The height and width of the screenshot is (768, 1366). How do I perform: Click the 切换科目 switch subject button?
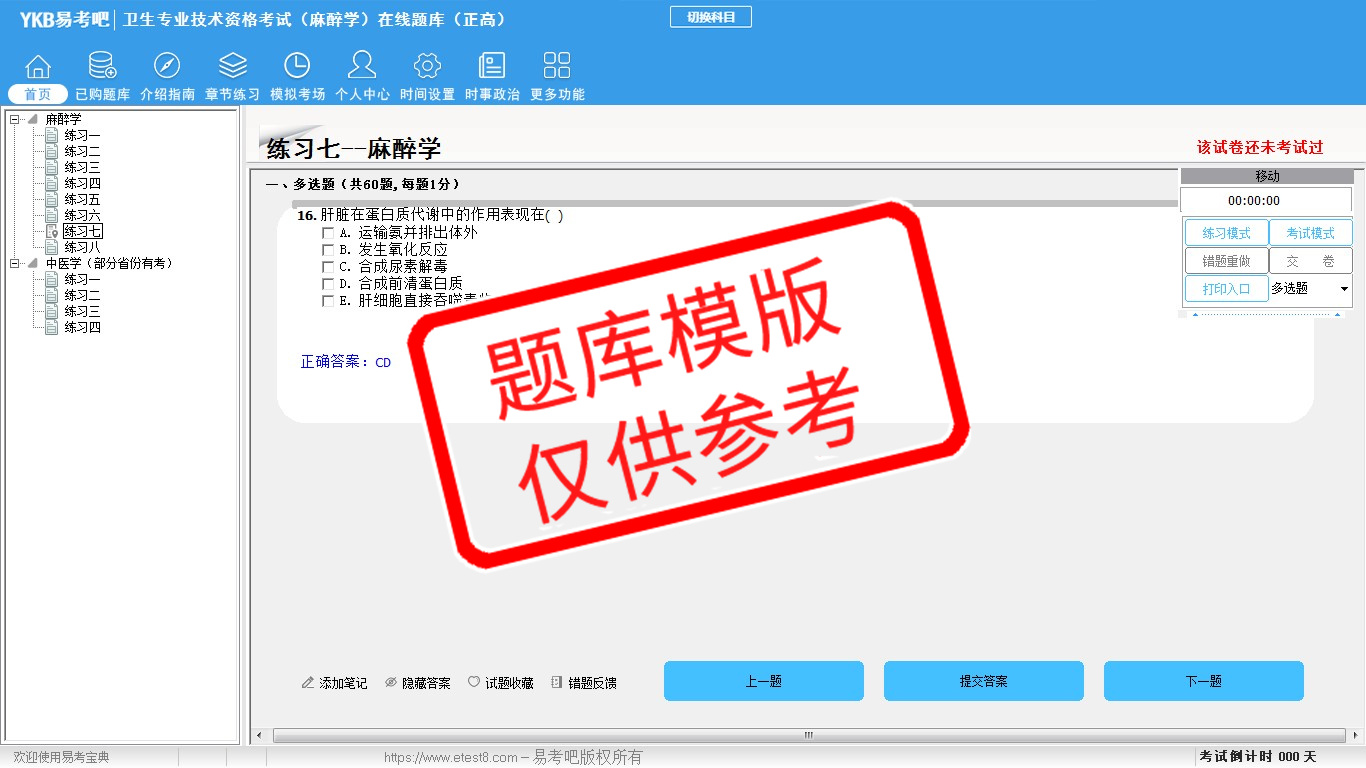point(711,17)
